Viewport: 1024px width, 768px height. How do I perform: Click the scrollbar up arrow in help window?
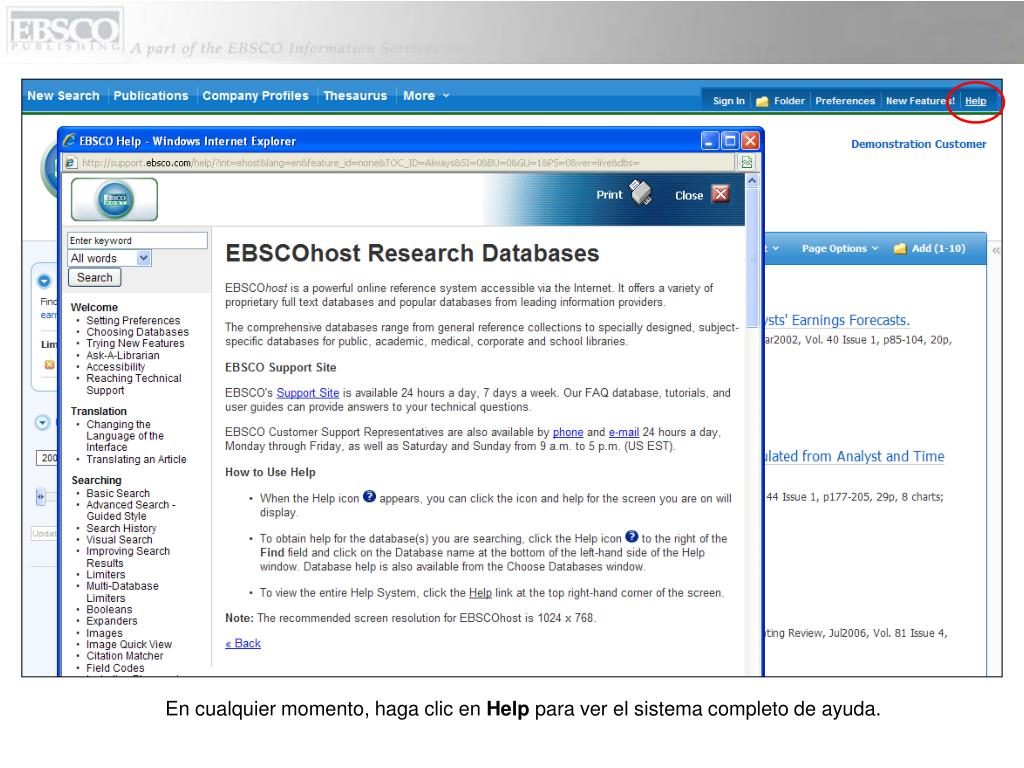(752, 180)
